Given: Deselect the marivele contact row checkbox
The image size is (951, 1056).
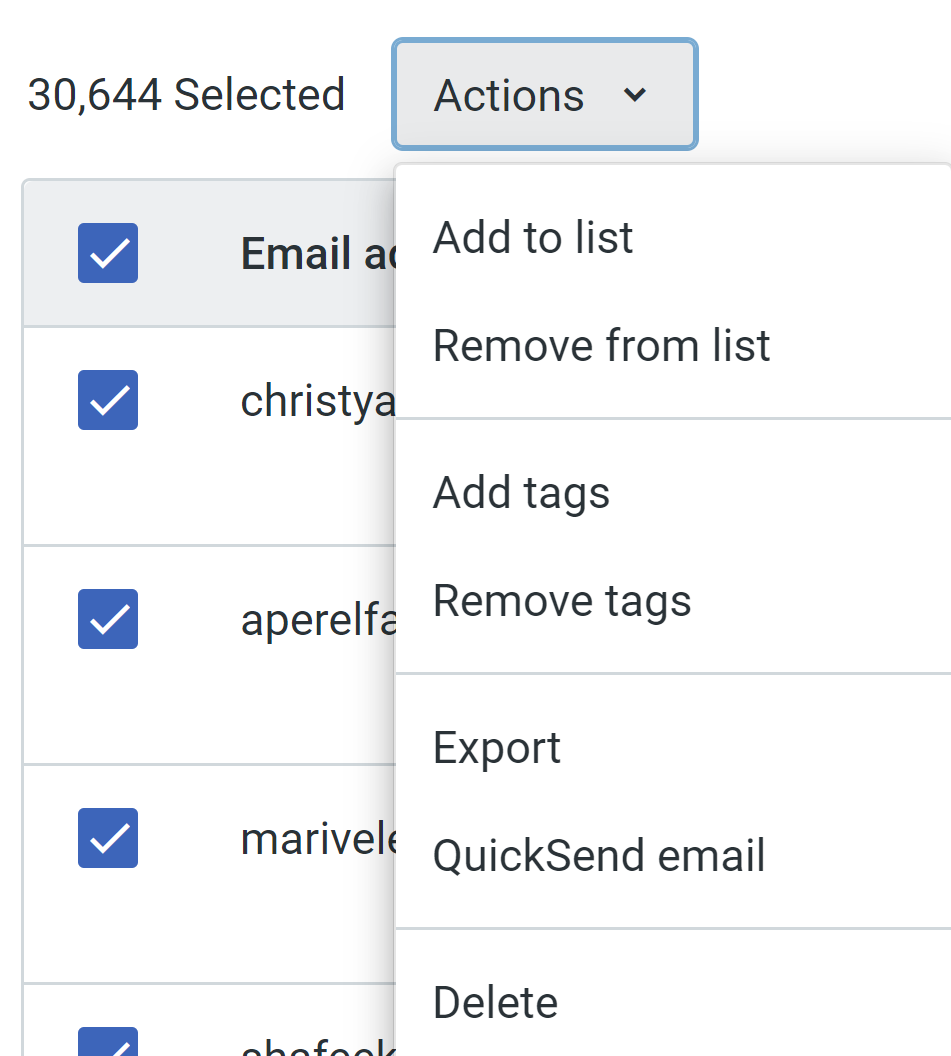Looking at the screenshot, I should click(108, 838).
